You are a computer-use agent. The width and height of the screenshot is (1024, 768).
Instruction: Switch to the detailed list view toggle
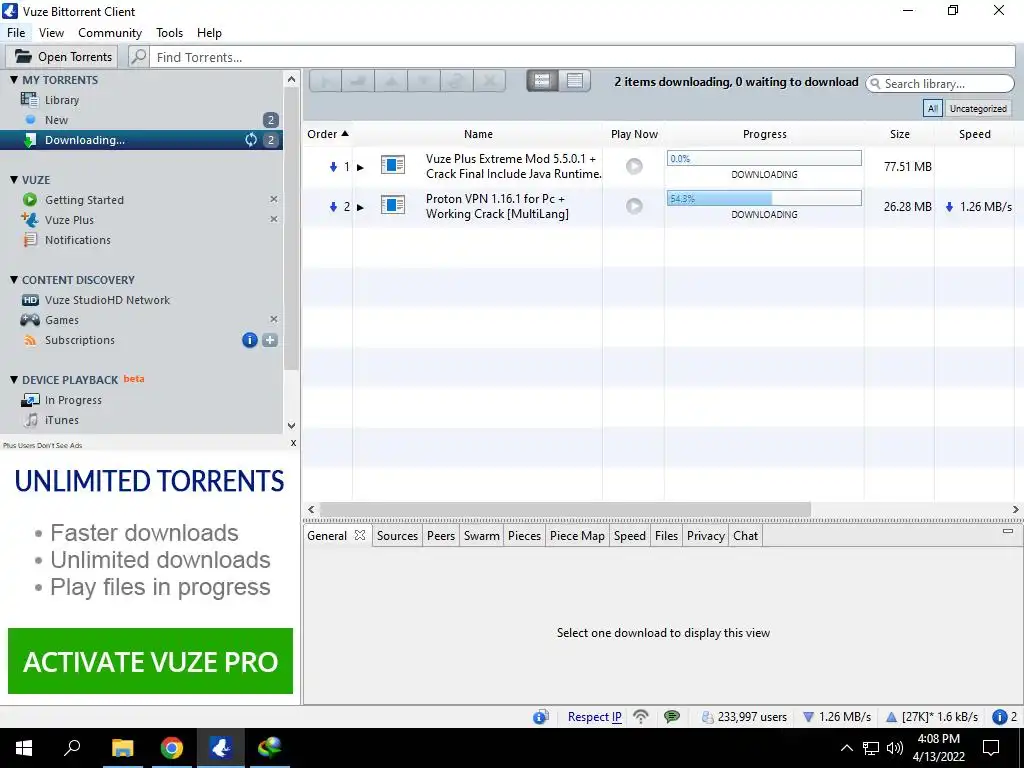pos(575,80)
